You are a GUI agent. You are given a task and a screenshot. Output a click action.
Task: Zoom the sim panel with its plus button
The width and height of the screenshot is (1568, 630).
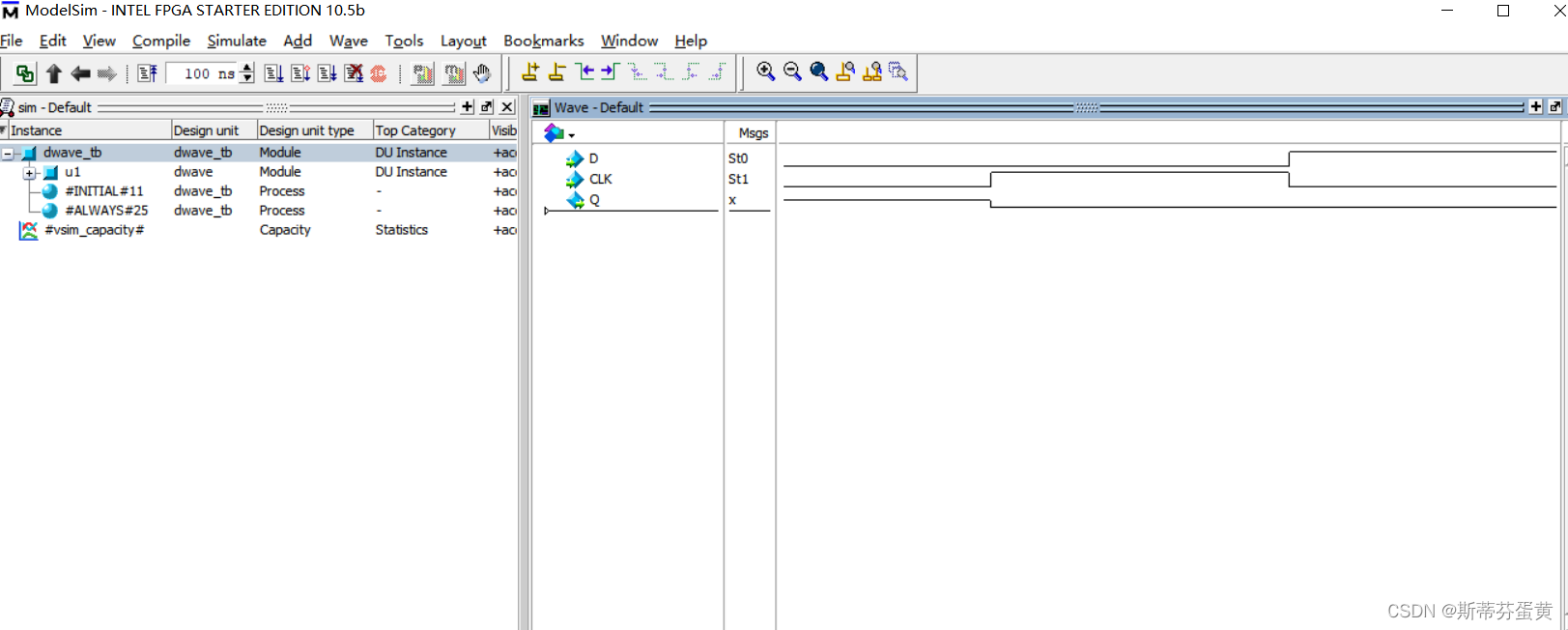(x=468, y=107)
